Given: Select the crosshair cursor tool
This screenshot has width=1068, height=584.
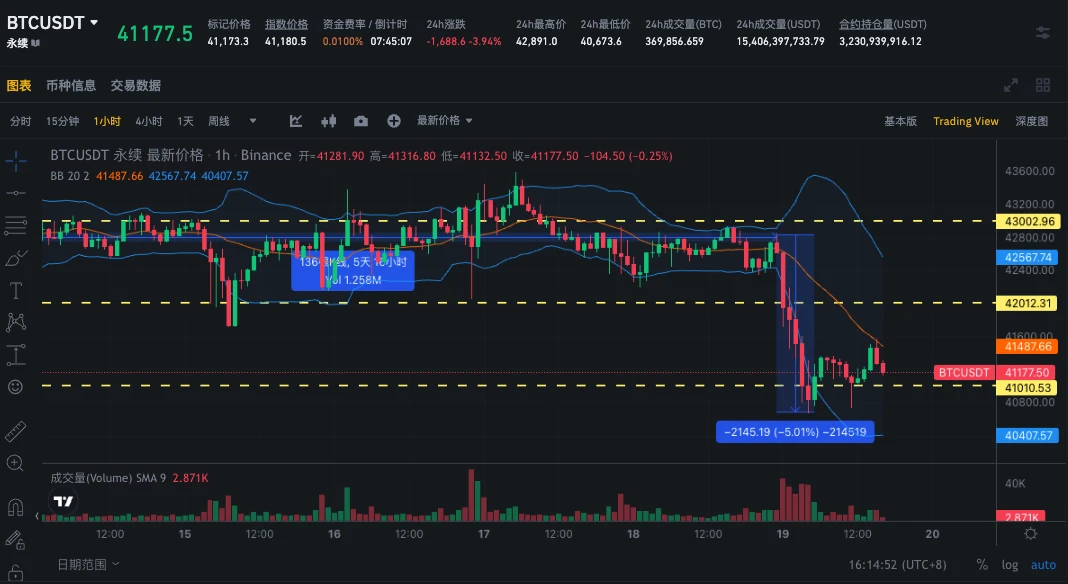Looking at the screenshot, I should pyautogui.click(x=15, y=158).
